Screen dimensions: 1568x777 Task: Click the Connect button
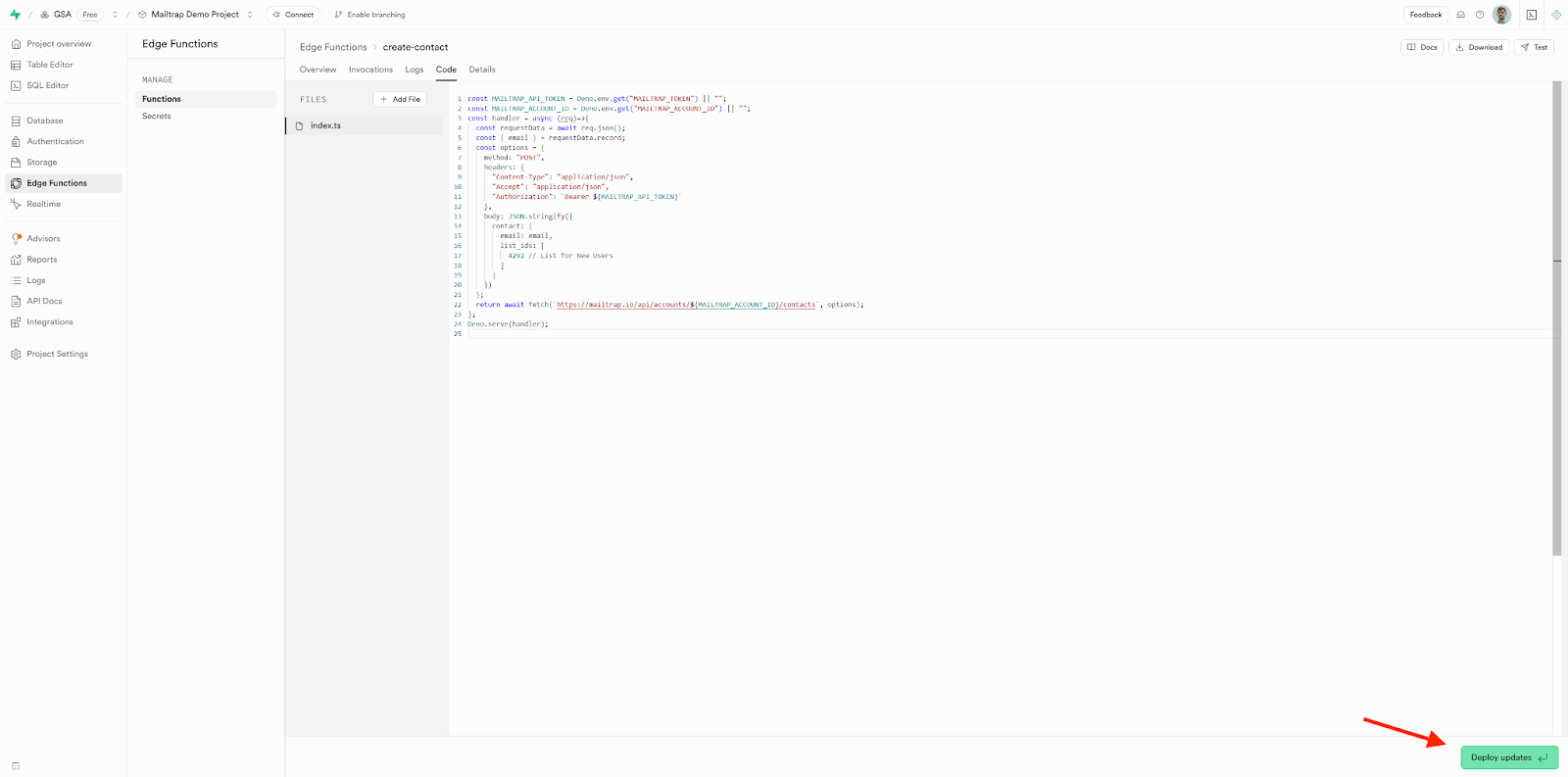[293, 15]
